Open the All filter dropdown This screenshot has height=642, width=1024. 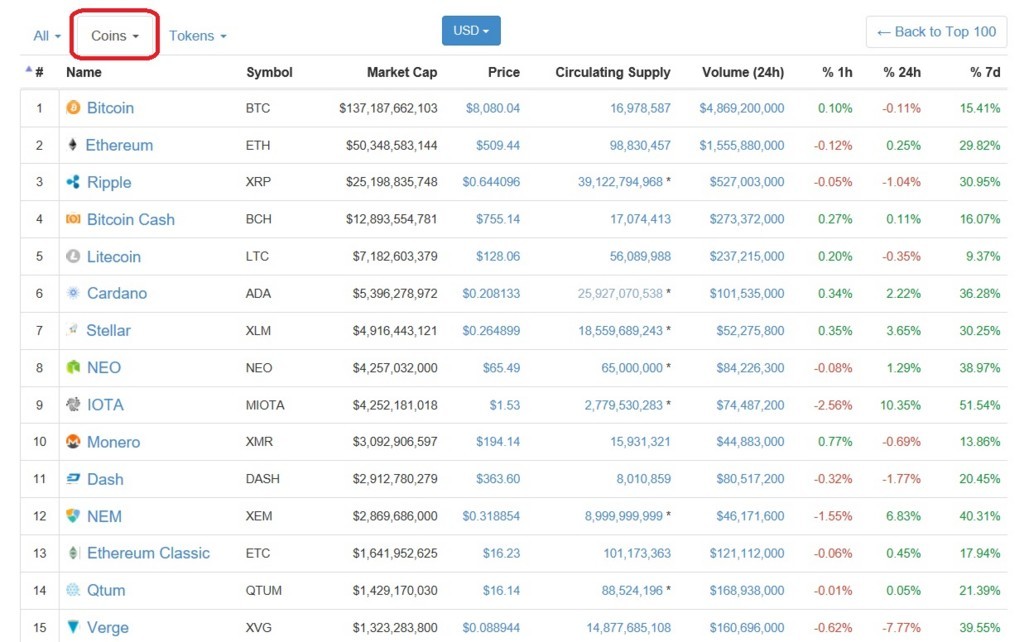(x=47, y=36)
